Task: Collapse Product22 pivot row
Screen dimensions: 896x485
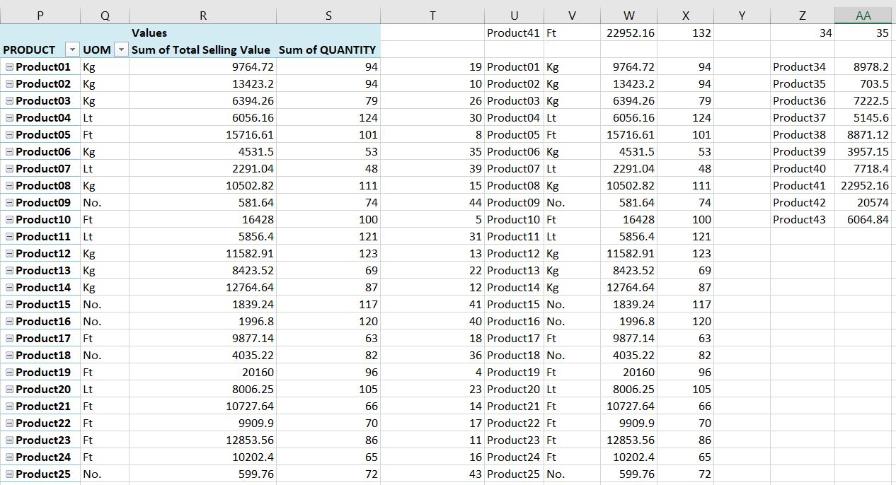Action: [9, 423]
